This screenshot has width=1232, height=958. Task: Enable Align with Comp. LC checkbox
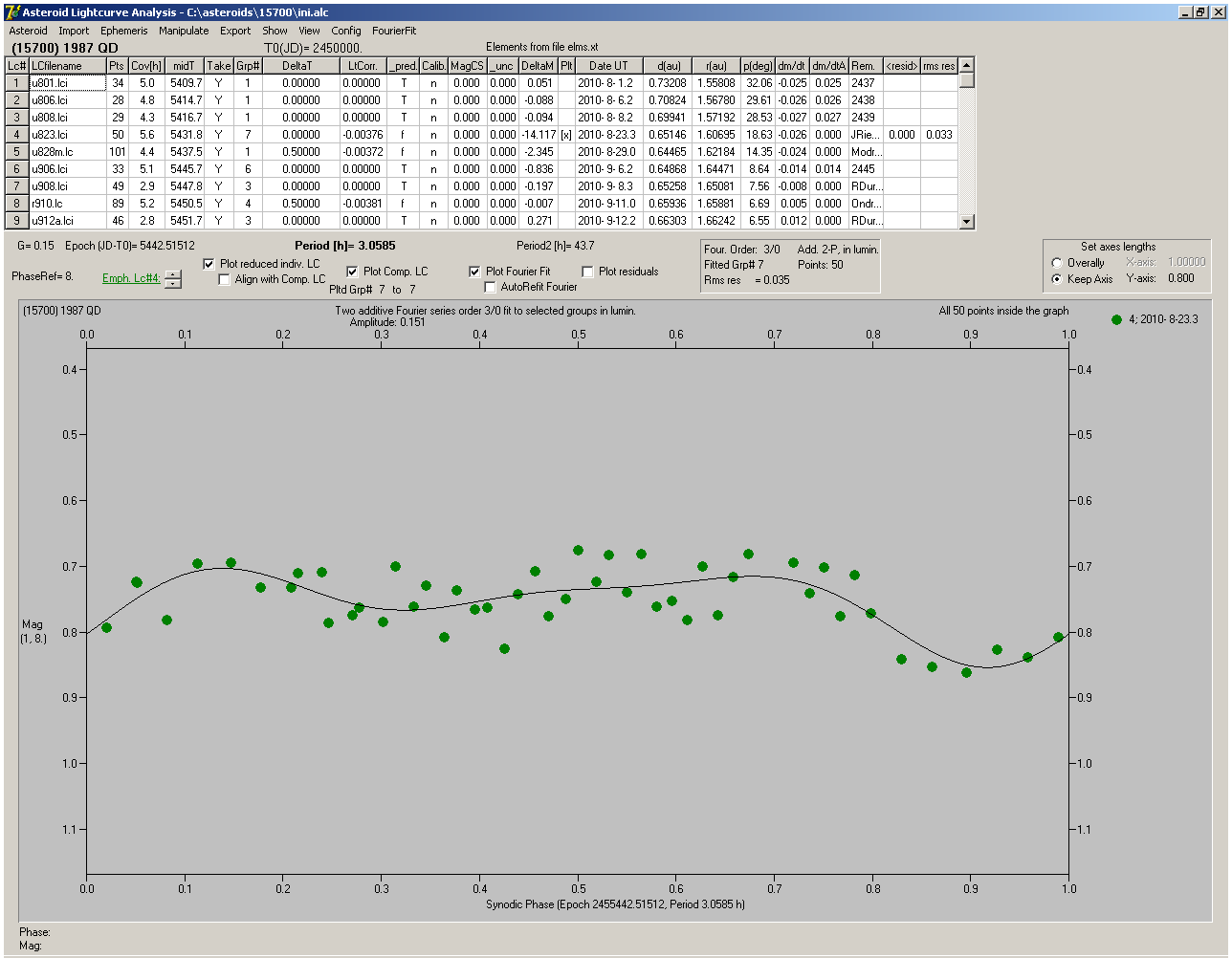pyautogui.click(x=225, y=279)
